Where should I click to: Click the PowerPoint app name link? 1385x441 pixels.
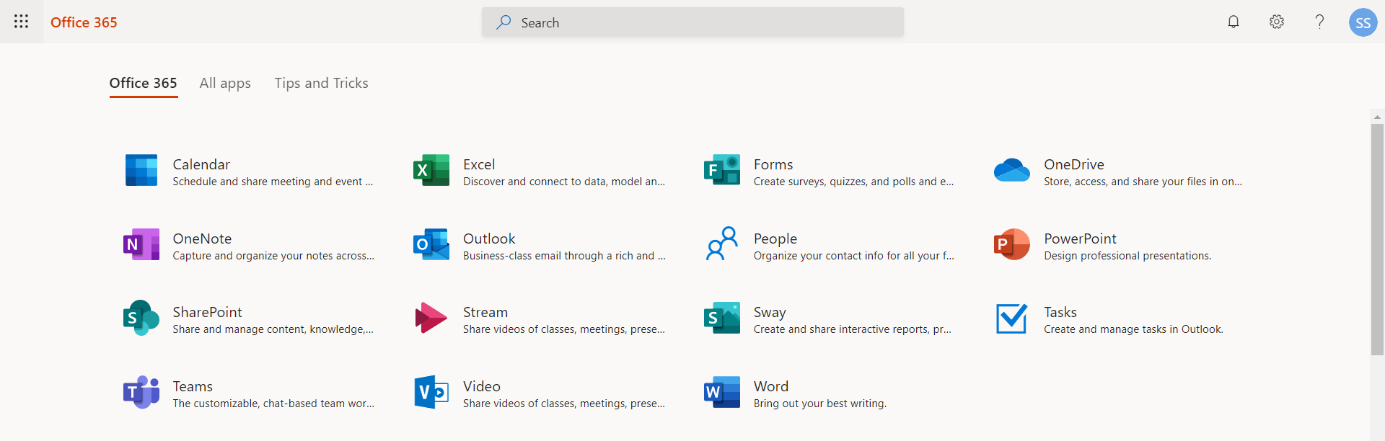[1080, 238]
